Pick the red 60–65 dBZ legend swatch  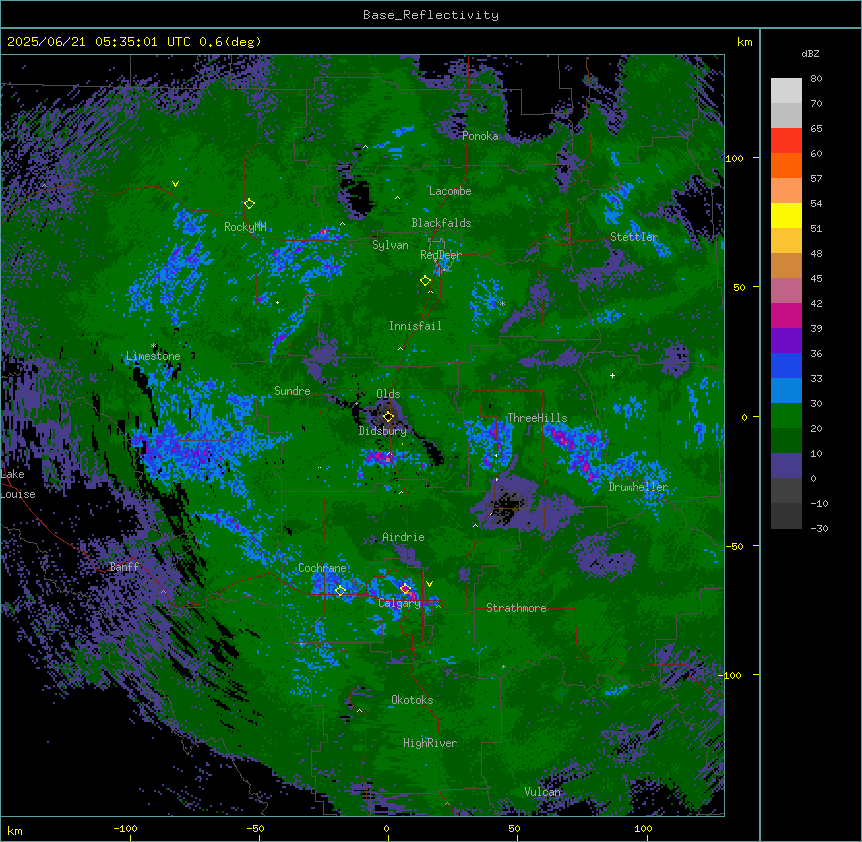tap(786, 141)
